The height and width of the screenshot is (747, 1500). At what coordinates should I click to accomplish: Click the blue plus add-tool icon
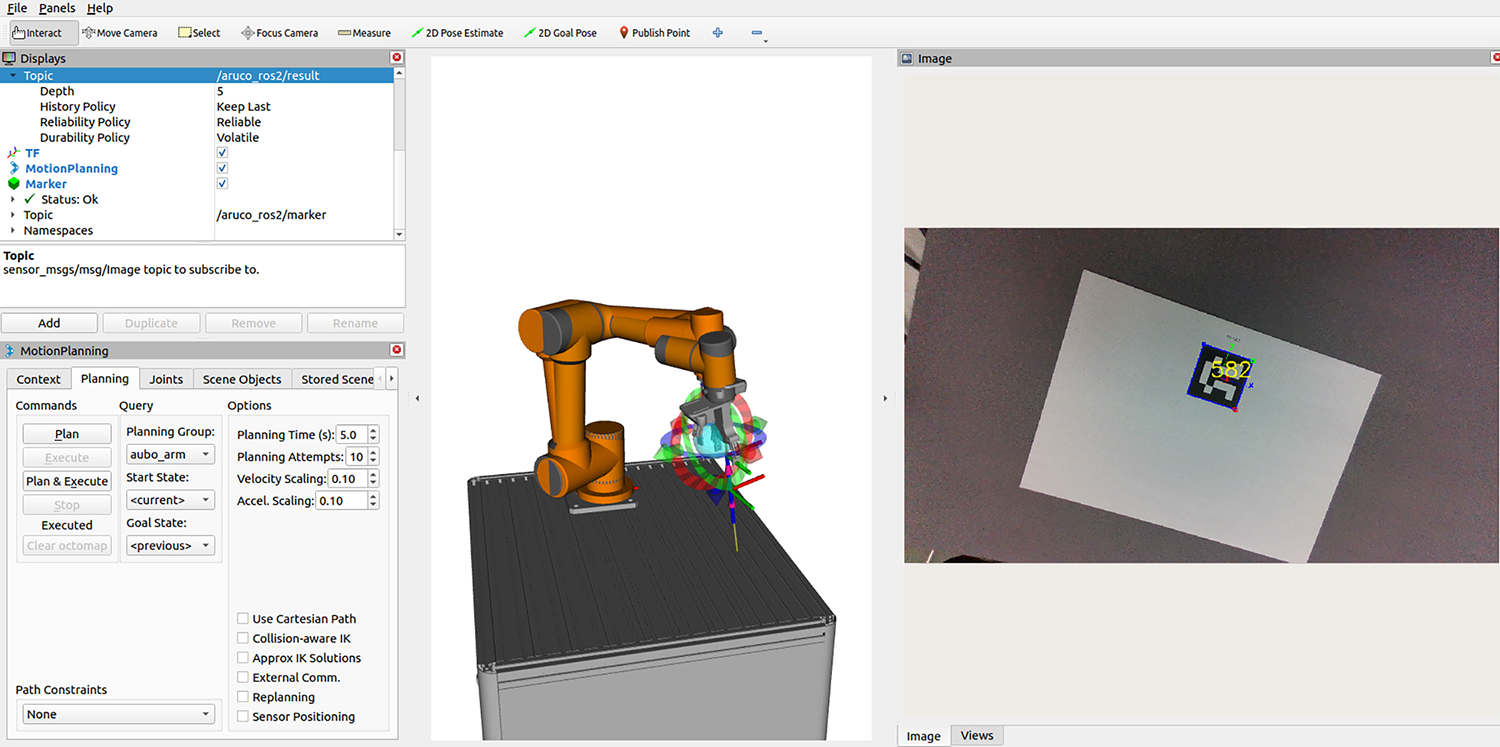pyautogui.click(x=717, y=33)
